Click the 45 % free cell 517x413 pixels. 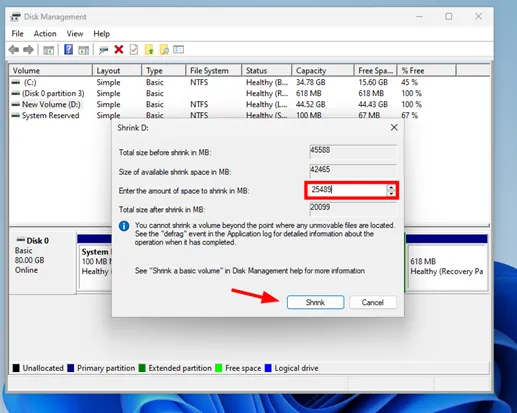[x=409, y=82]
